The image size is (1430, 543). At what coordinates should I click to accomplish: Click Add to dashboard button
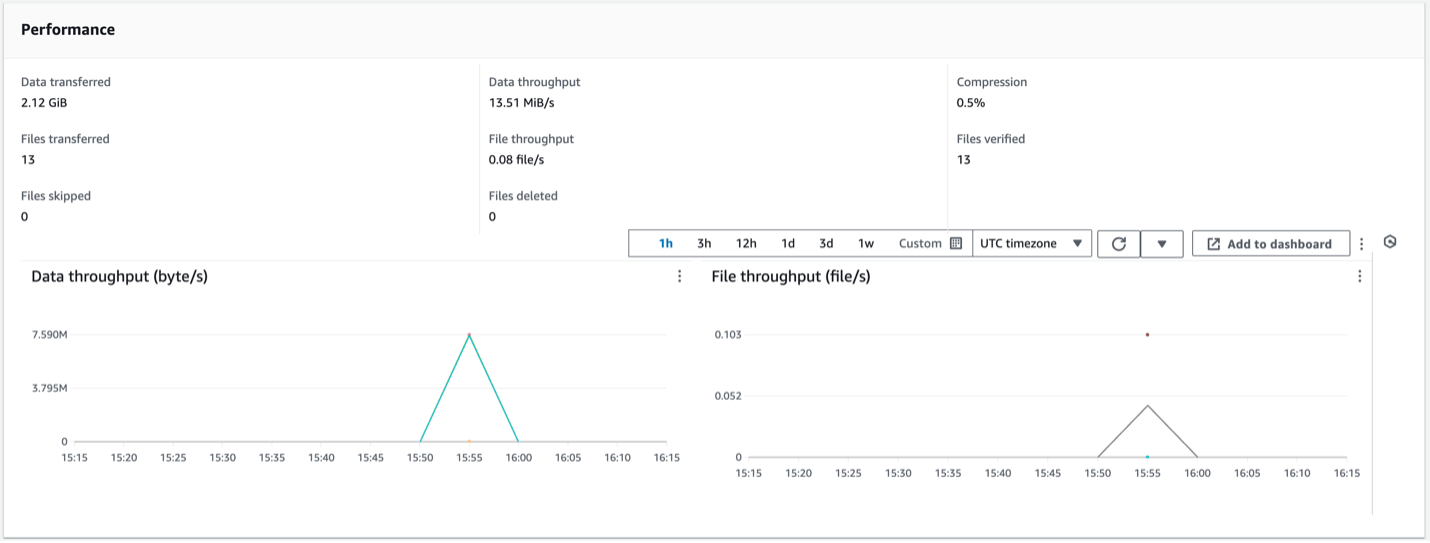(1270, 244)
